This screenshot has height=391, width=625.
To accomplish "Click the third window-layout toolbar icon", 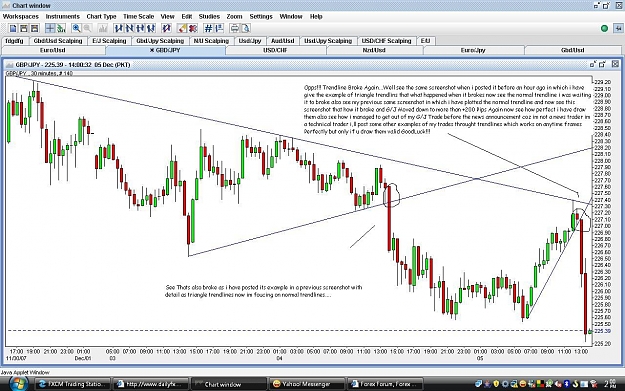I will point(35,28).
